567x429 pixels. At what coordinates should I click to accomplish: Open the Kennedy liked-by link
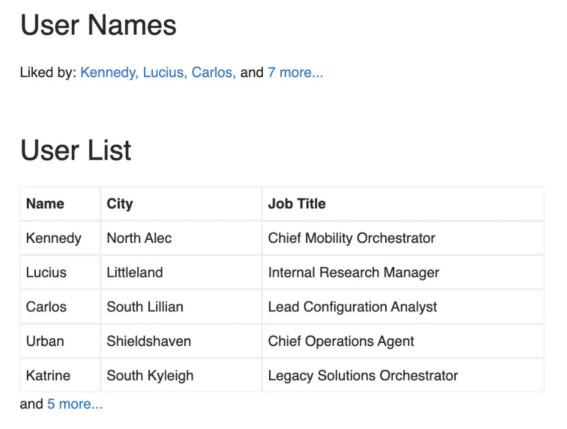pos(108,72)
